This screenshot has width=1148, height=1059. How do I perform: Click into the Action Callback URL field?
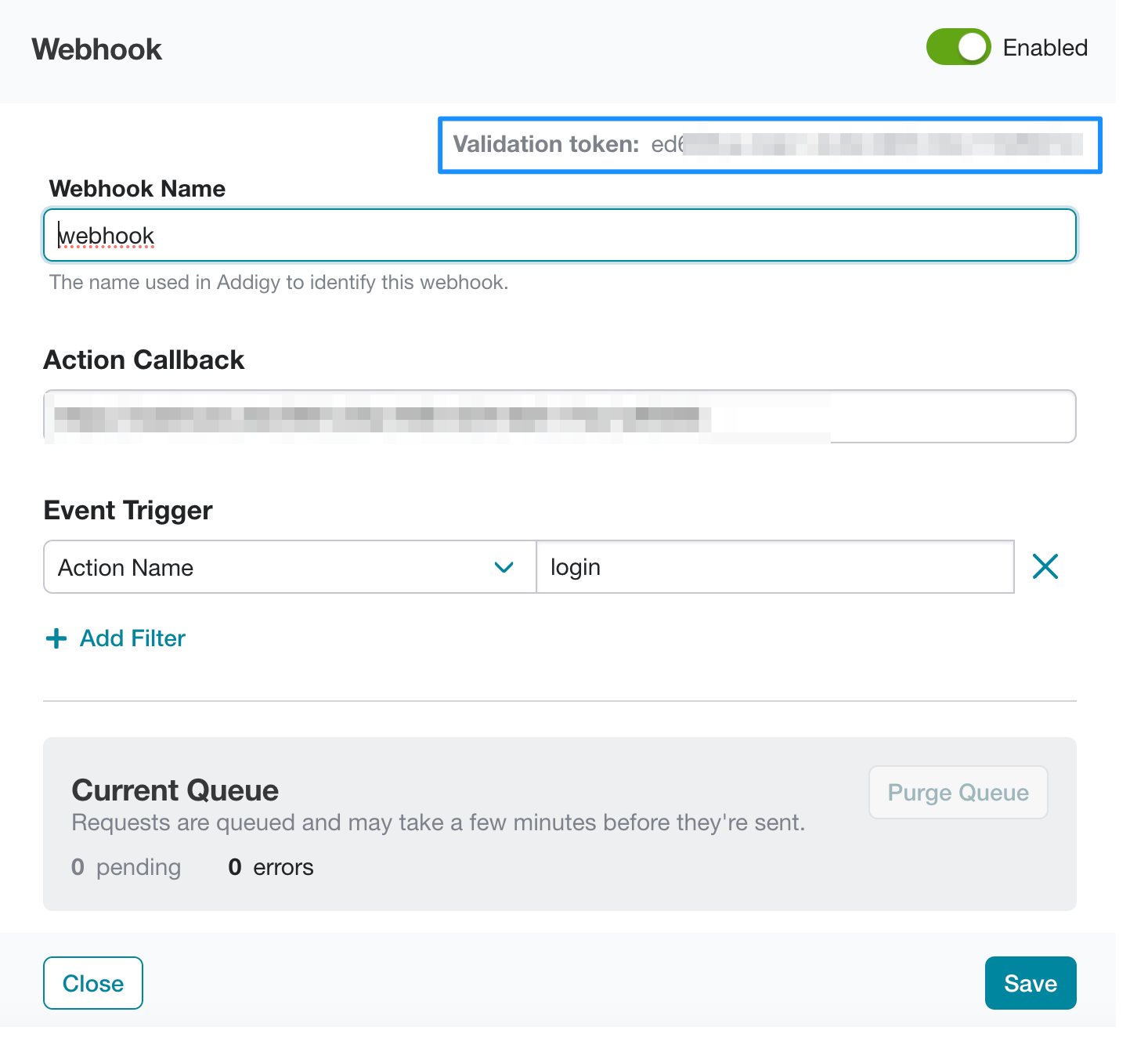[560, 416]
